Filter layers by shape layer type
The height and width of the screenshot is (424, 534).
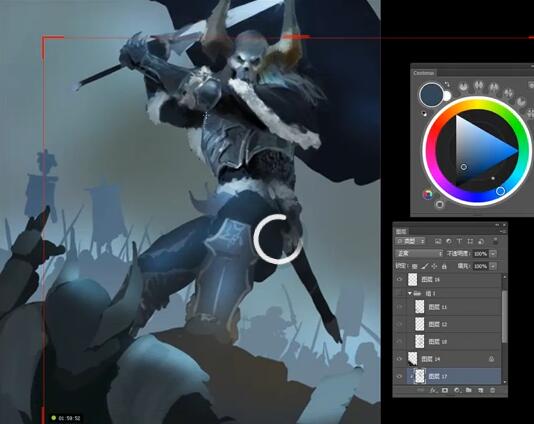tap(470, 241)
